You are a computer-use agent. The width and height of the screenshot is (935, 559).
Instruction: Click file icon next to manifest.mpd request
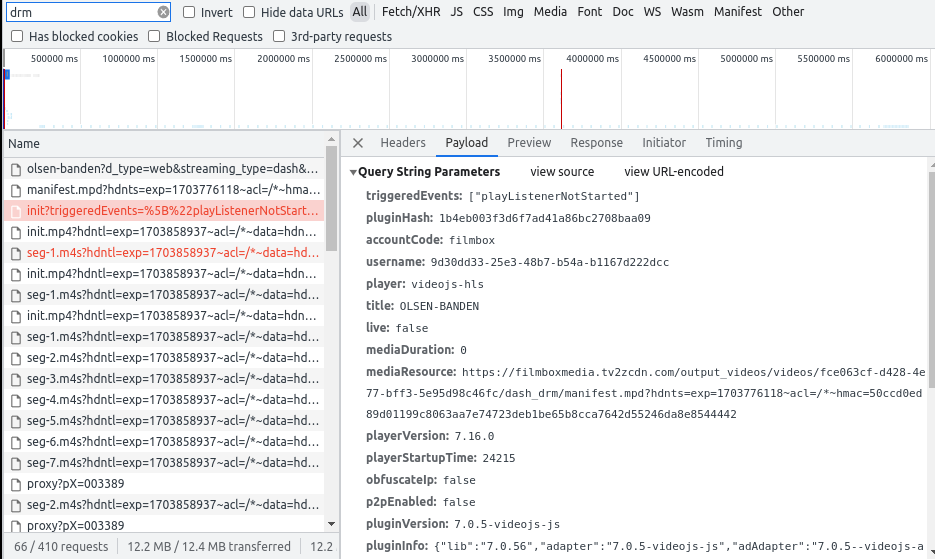coord(16,190)
